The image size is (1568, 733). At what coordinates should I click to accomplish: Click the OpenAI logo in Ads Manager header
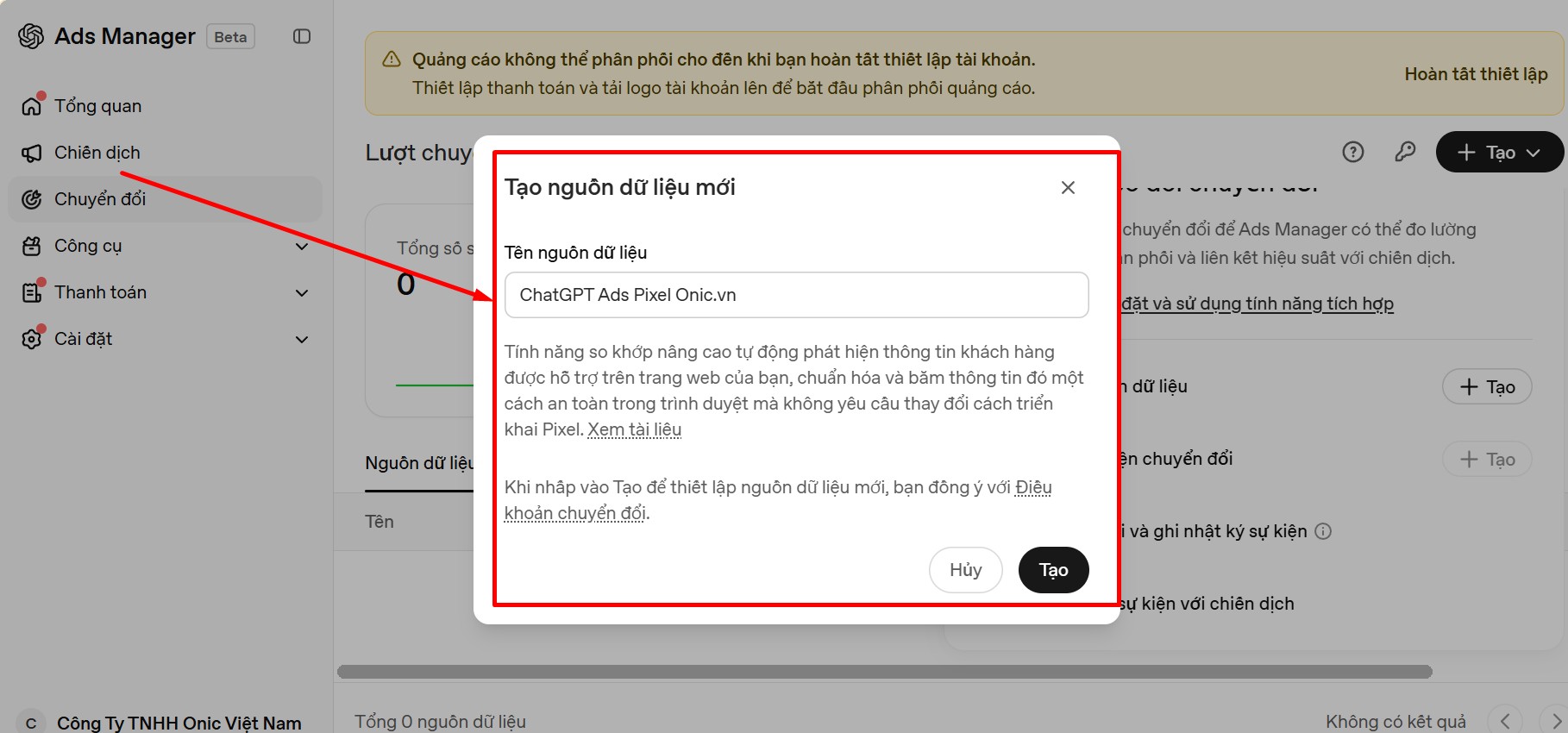[x=31, y=36]
